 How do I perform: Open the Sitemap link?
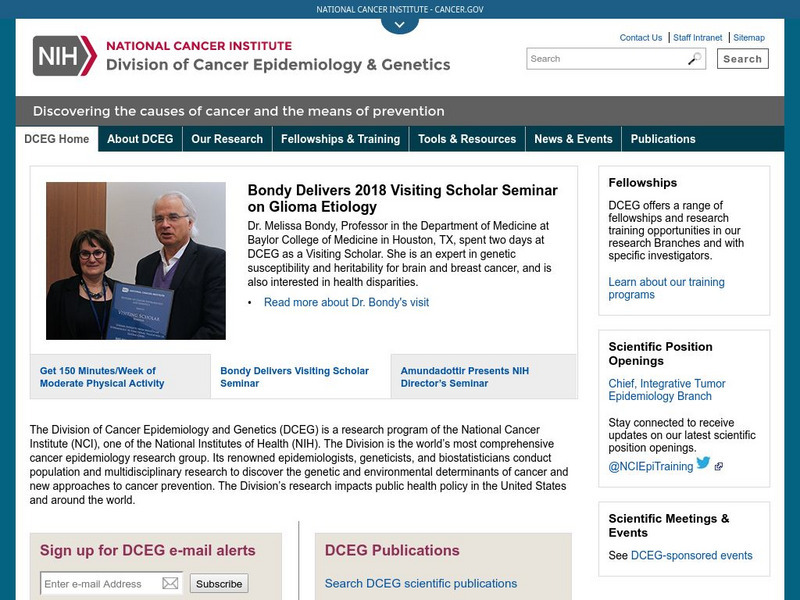pos(748,38)
